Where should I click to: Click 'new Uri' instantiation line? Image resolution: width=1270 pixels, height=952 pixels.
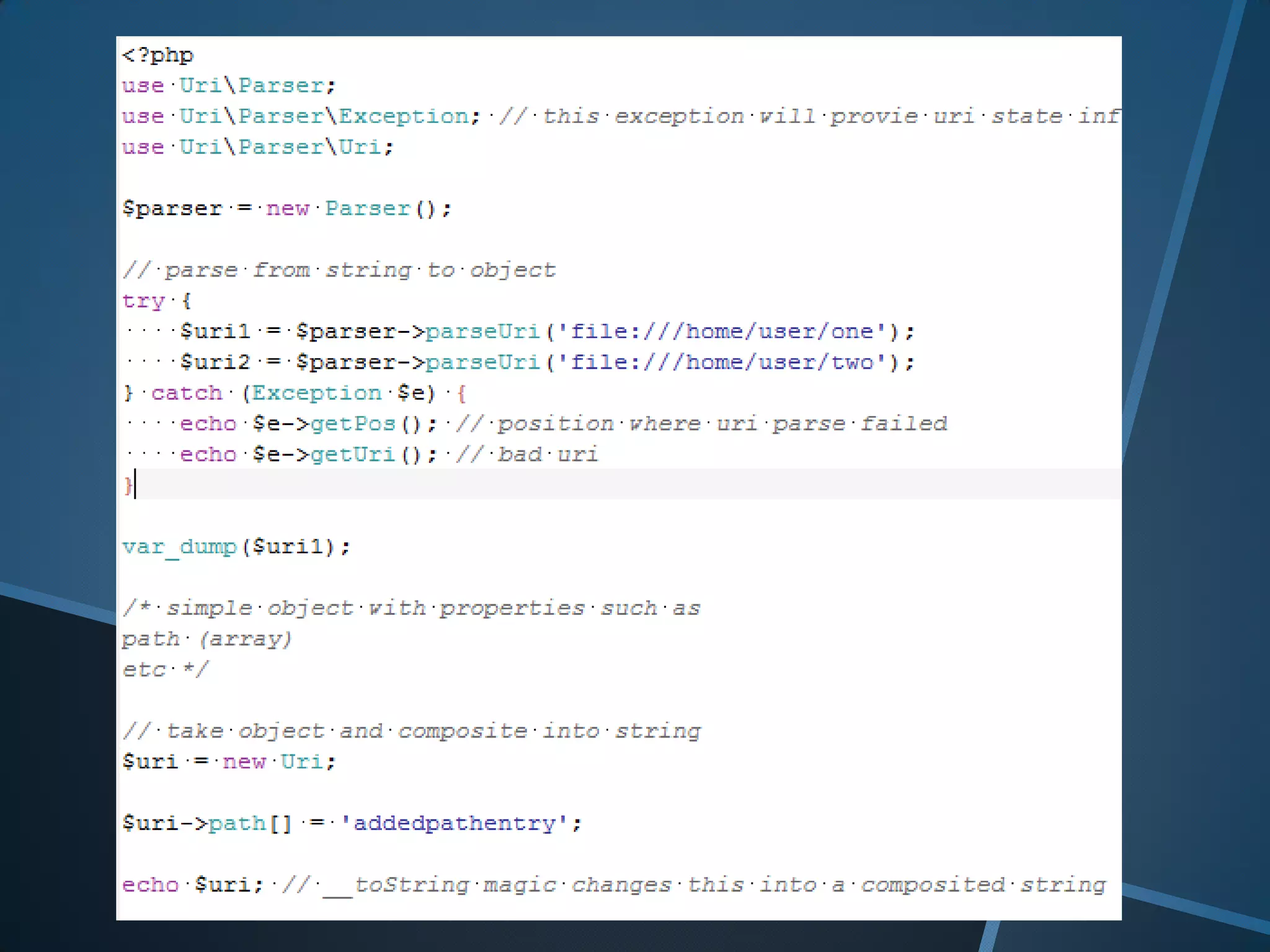click(x=273, y=762)
